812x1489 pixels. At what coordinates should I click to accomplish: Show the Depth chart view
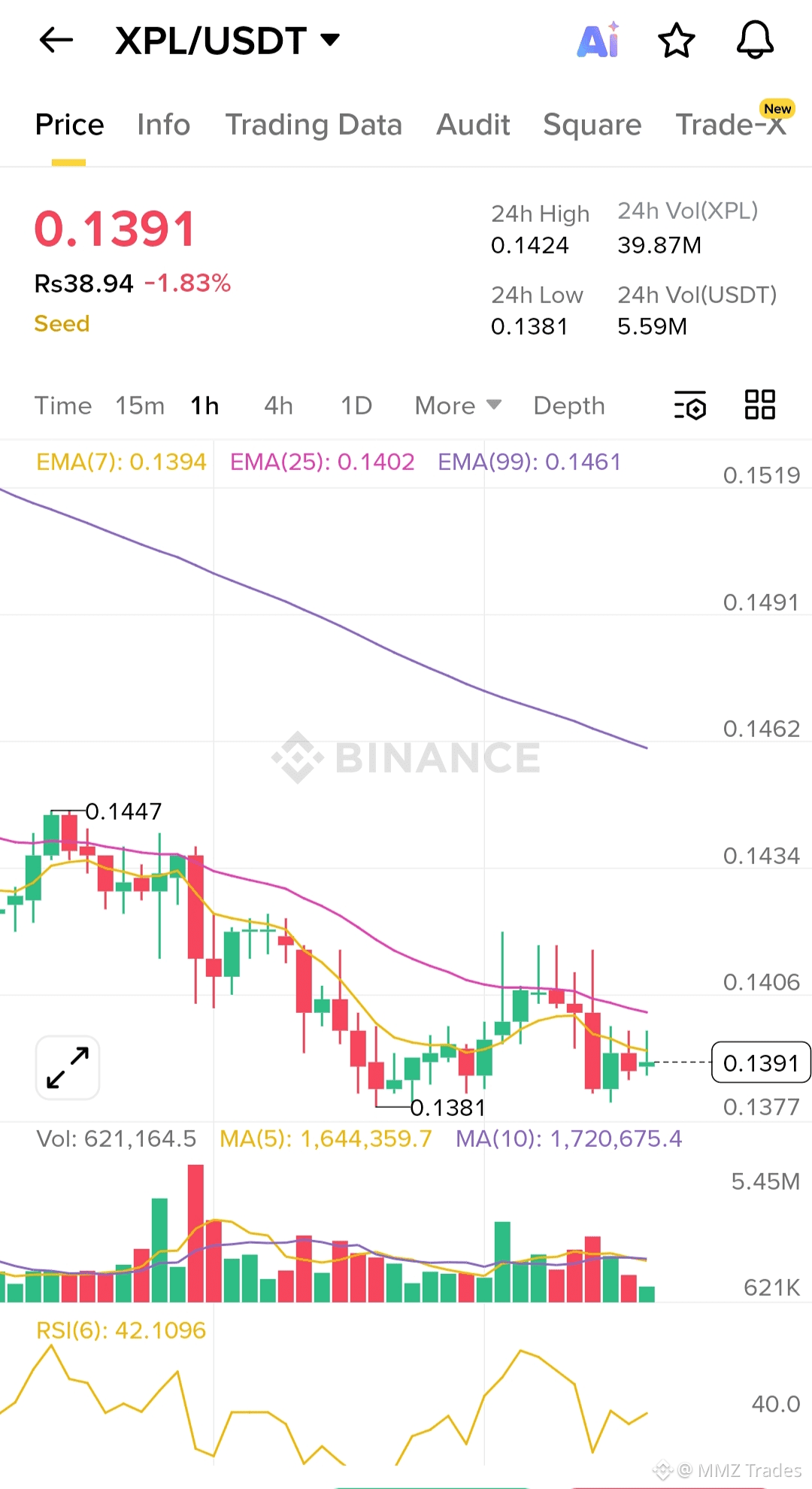569,406
